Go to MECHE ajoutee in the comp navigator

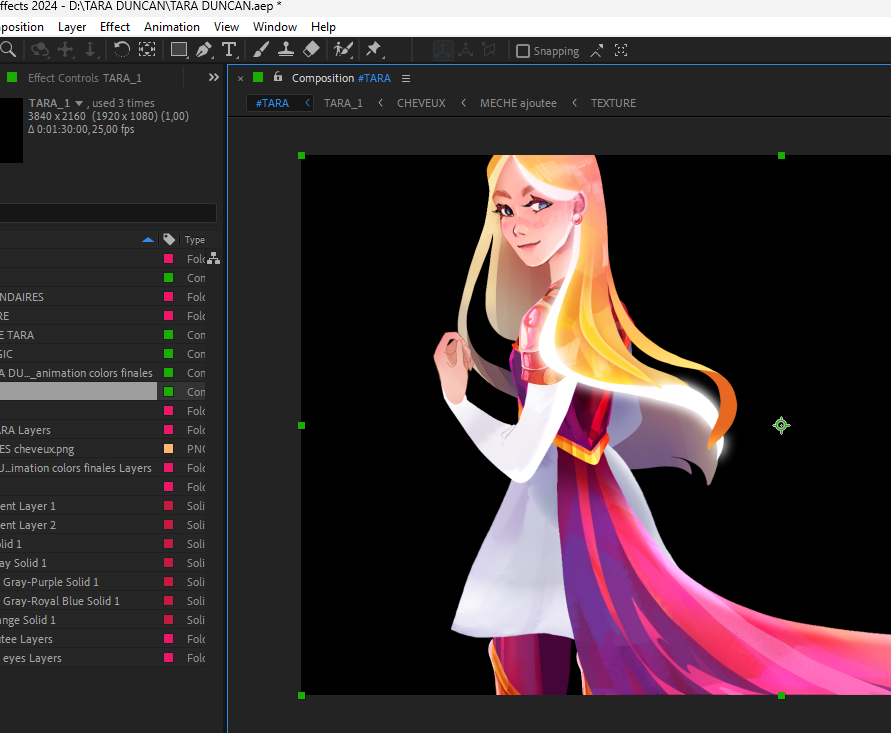(x=518, y=103)
